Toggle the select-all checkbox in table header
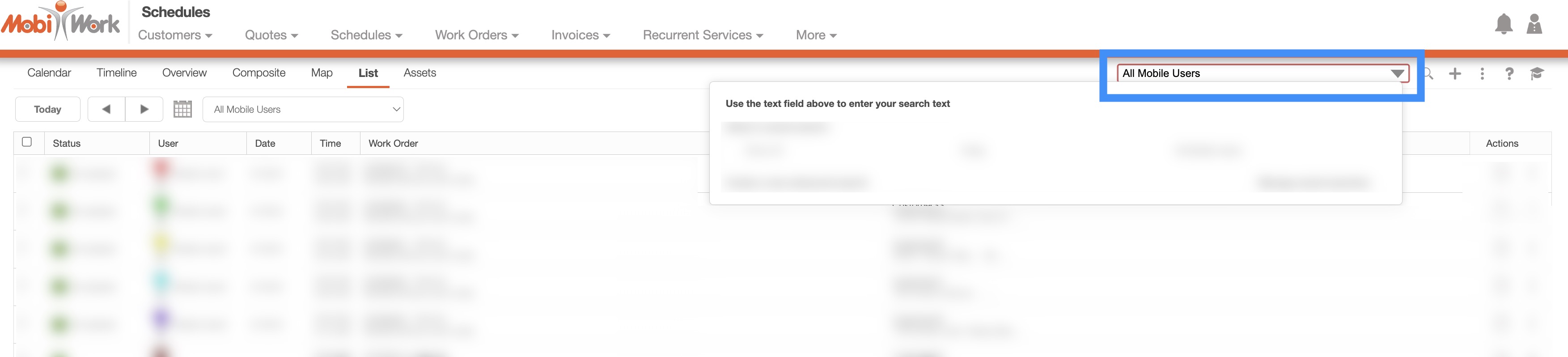The image size is (1568, 357). click(27, 142)
